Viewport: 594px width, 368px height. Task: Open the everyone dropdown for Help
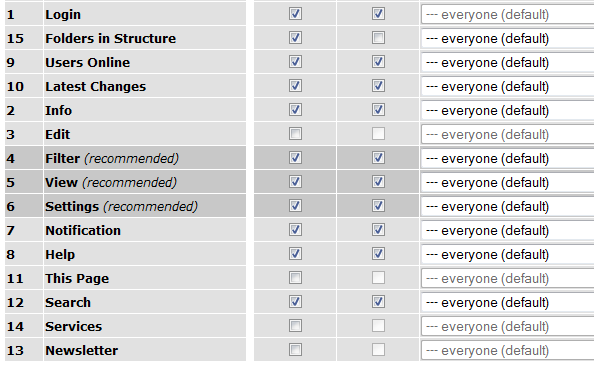click(508, 254)
